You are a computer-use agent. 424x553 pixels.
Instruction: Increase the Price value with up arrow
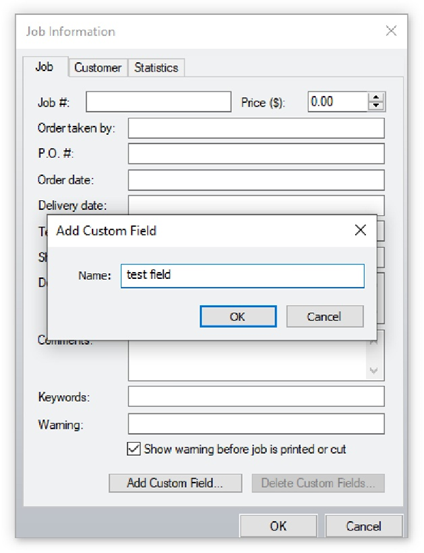[x=376, y=97]
